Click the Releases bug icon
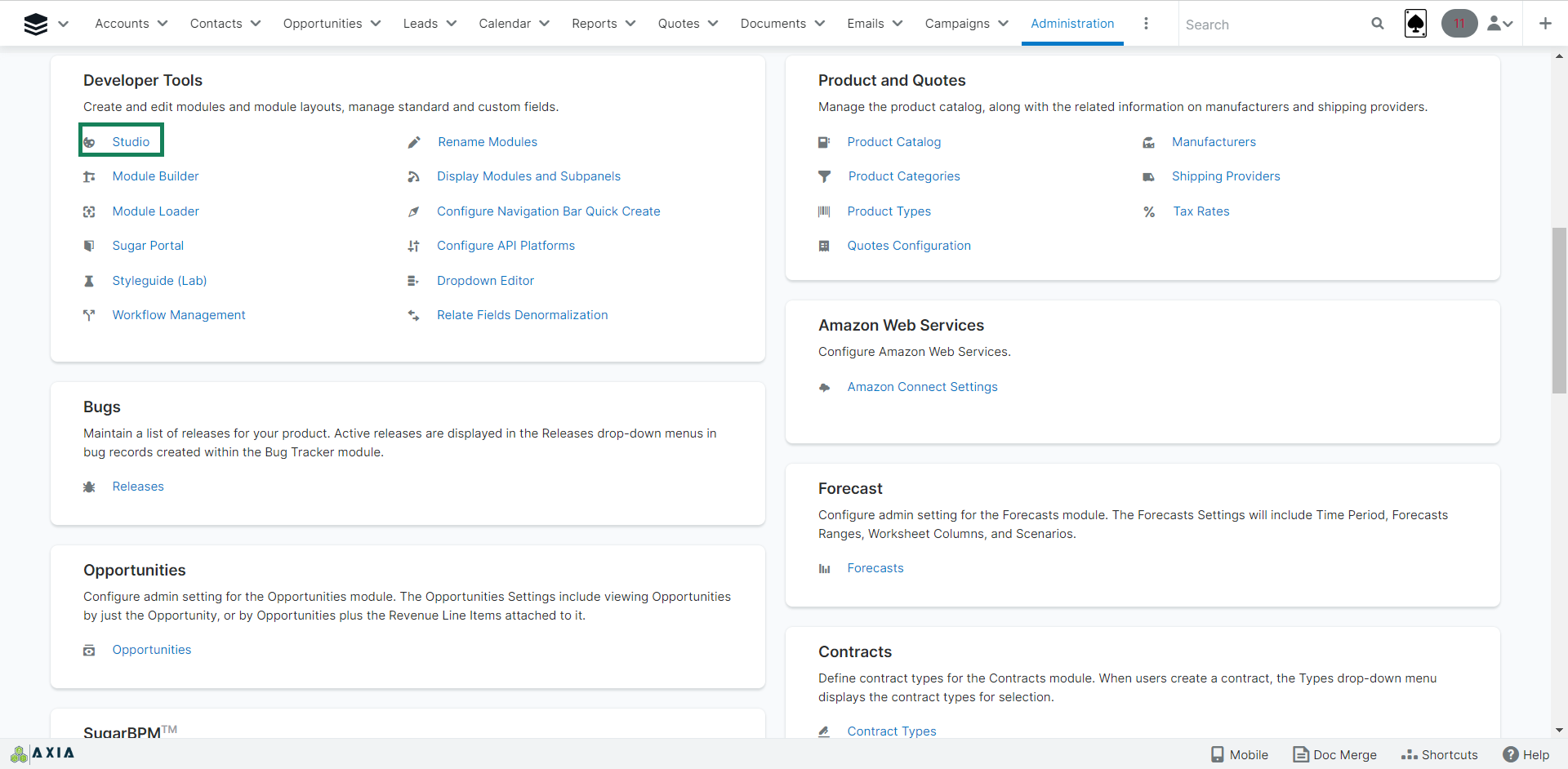The image size is (1568, 769). [x=89, y=487]
